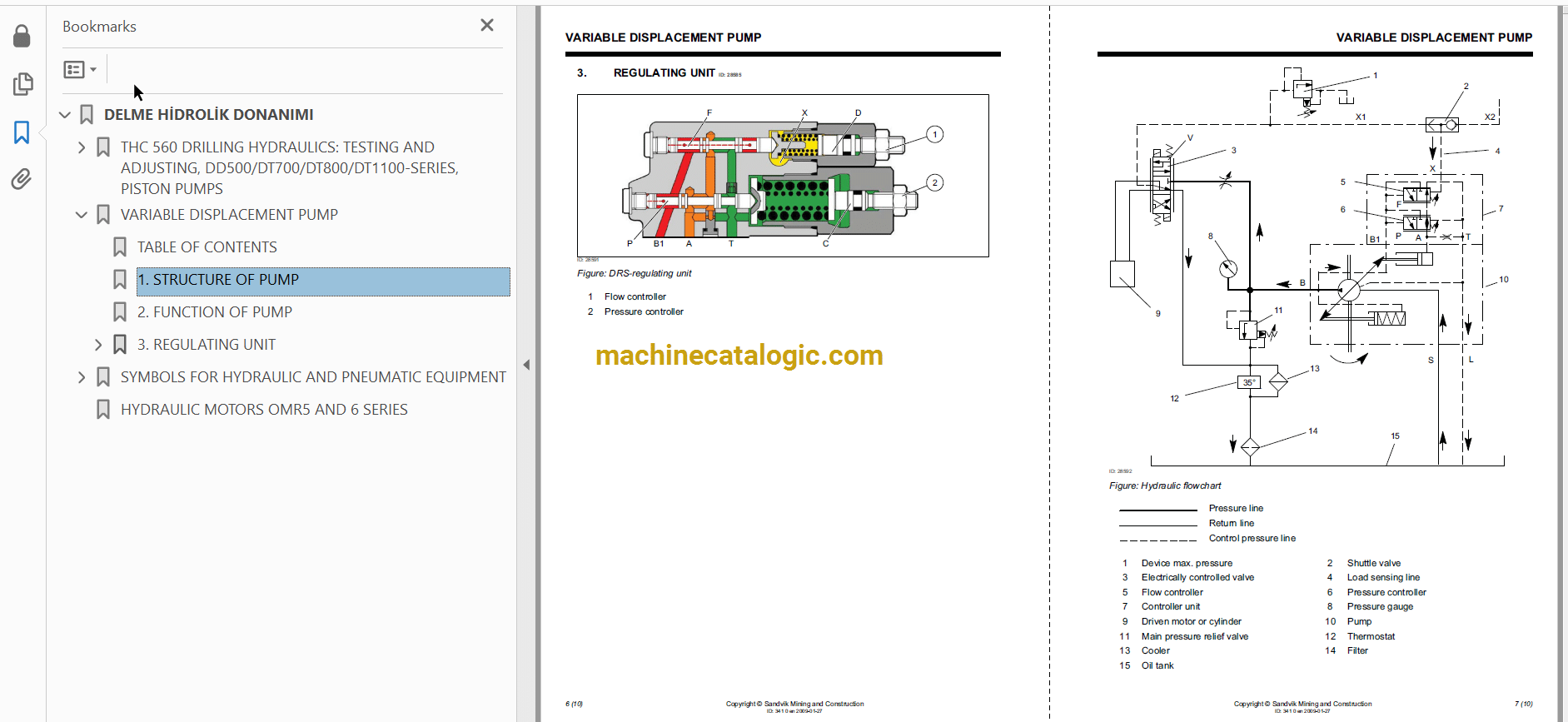Click the DRS-regulating unit cutaway figure
Viewport: 1568px width, 722px height.
click(x=783, y=176)
